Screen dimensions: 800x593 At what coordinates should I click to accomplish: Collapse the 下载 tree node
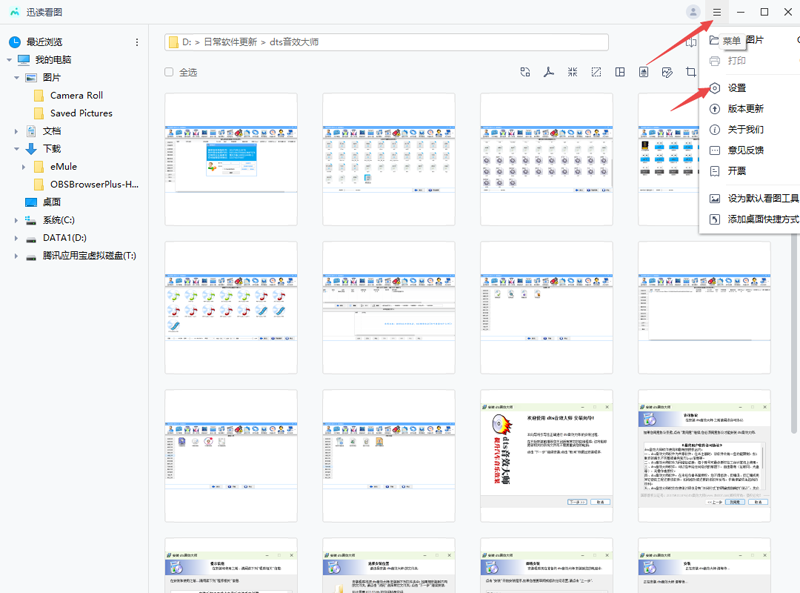point(16,149)
